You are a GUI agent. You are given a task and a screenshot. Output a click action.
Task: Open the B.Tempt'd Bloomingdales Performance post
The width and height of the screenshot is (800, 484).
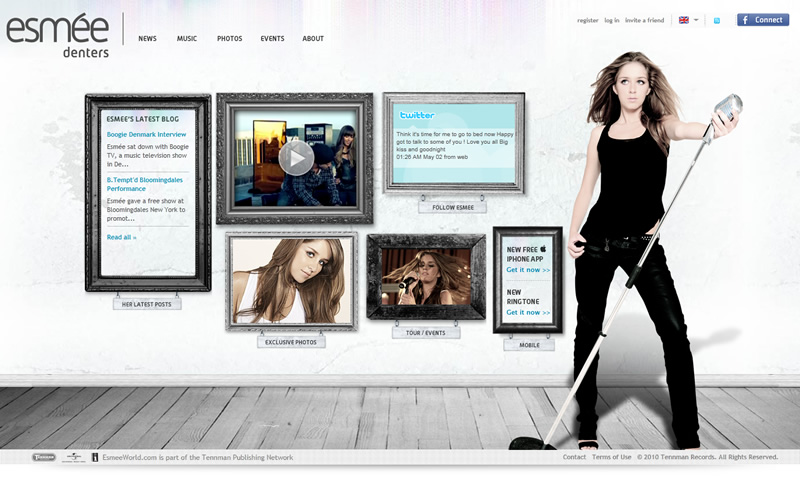(144, 184)
